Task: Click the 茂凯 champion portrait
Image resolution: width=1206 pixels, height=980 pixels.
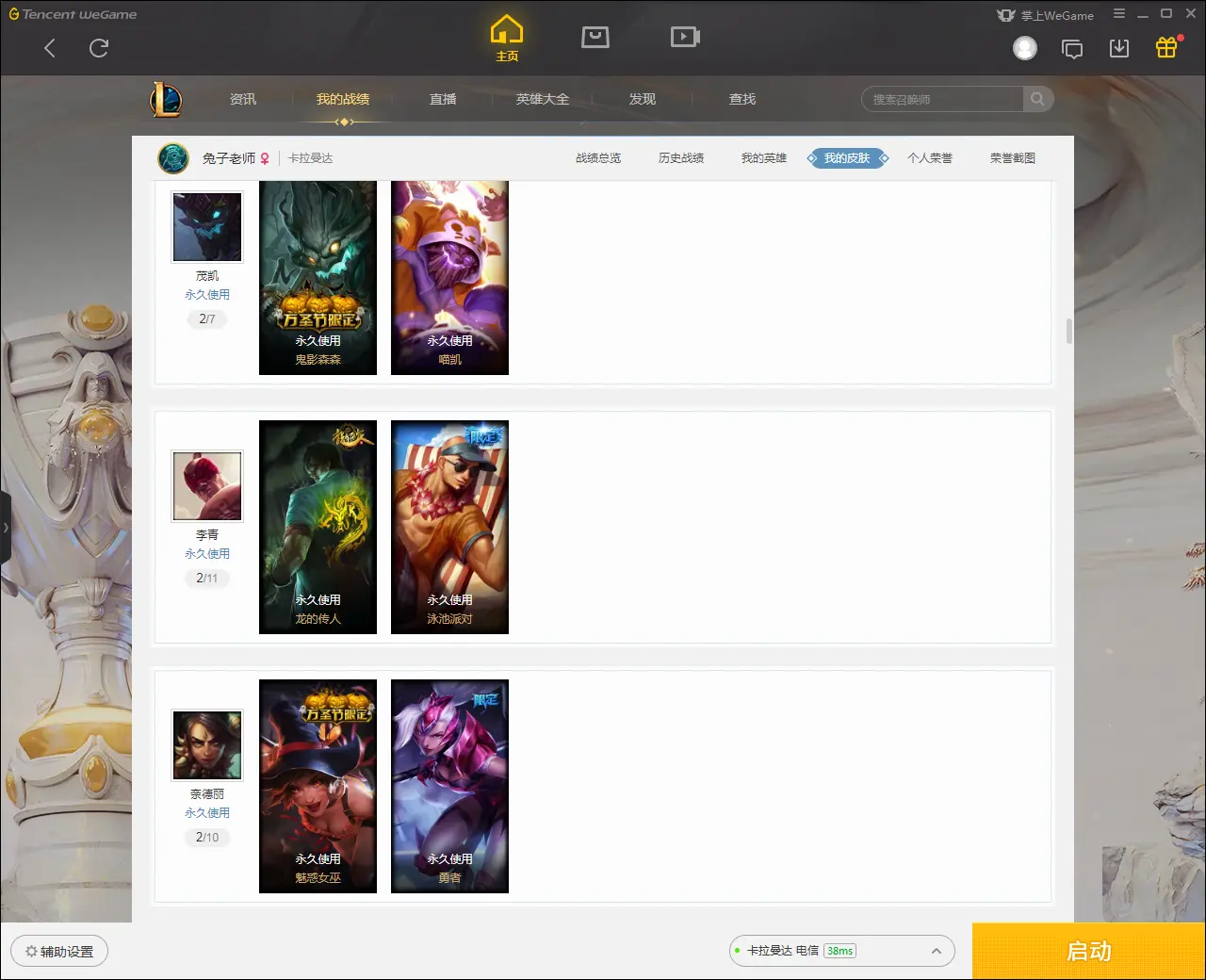Action: [207, 227]
